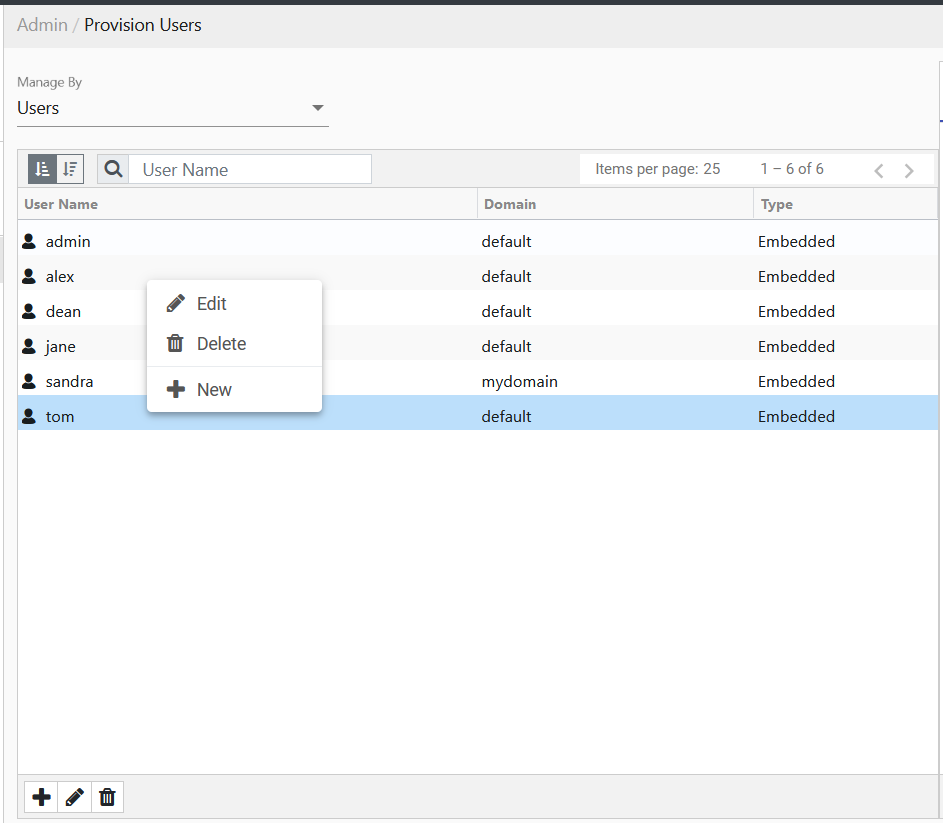
Task: Select the jane user name
Action: point(60,347)
